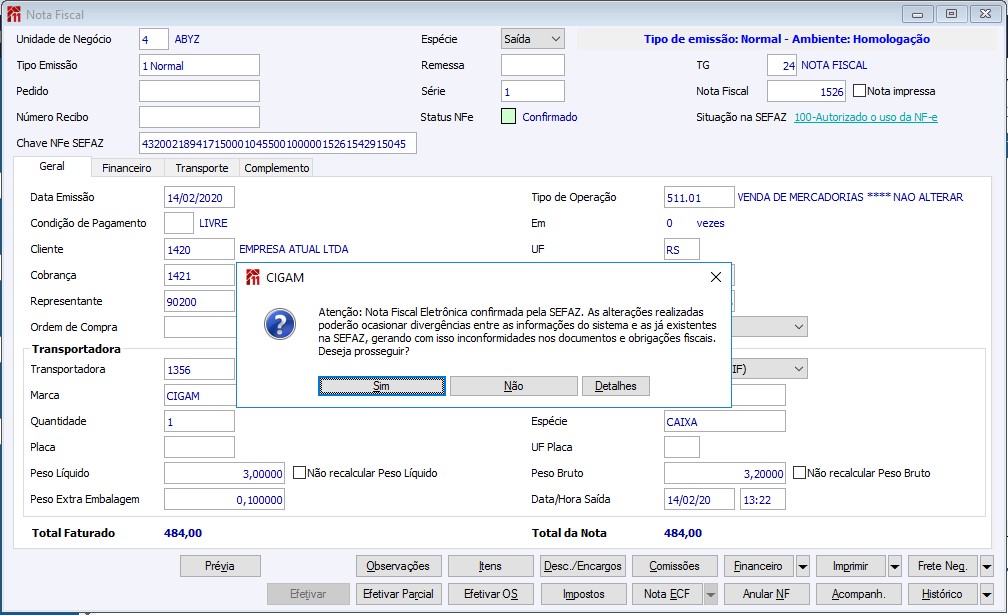Check Não recalcular Peso Bruto

(799, 473)
